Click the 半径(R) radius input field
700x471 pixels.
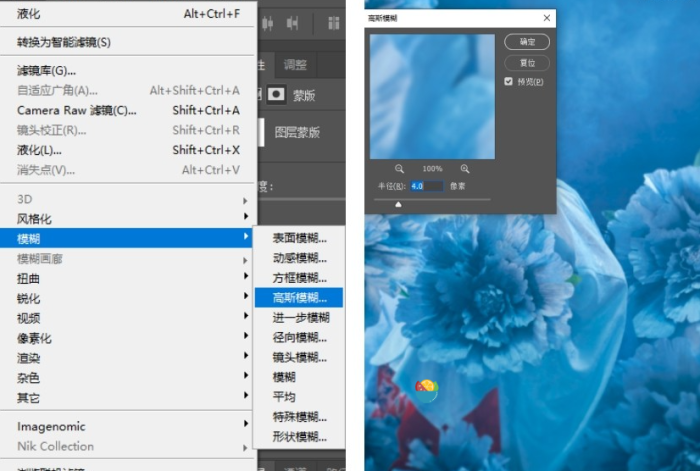coord(427,186)
